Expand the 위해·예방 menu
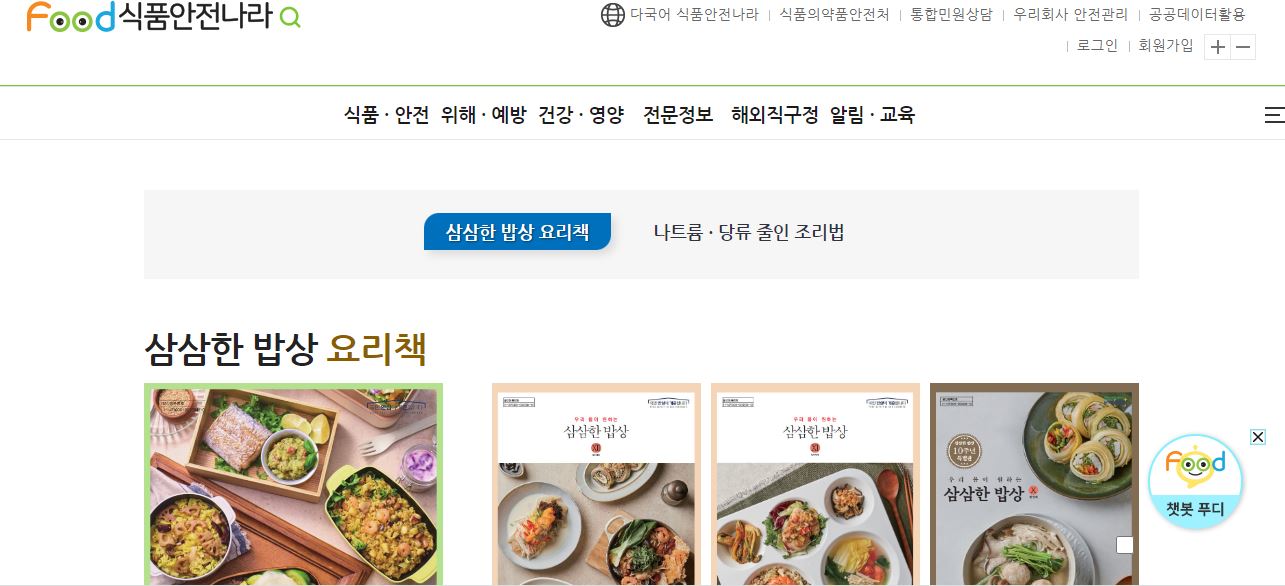The image size is (1285, 586). pos(483,115)
